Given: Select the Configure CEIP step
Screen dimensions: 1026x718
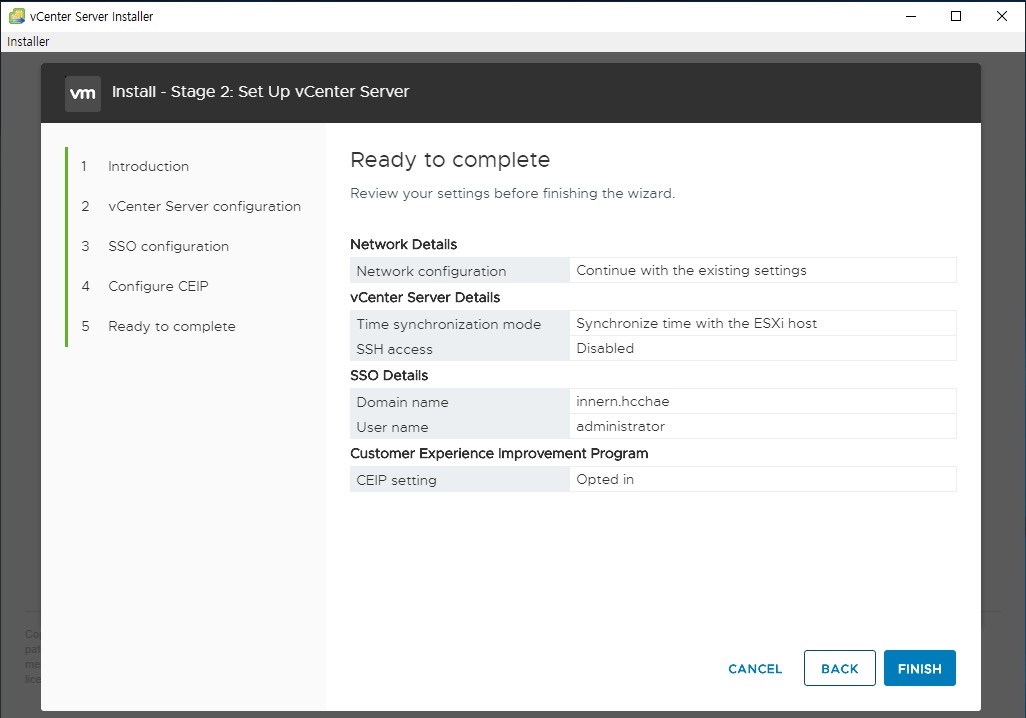Looking at the screenshot, I should pyautogui.click(x=158, y=286).
